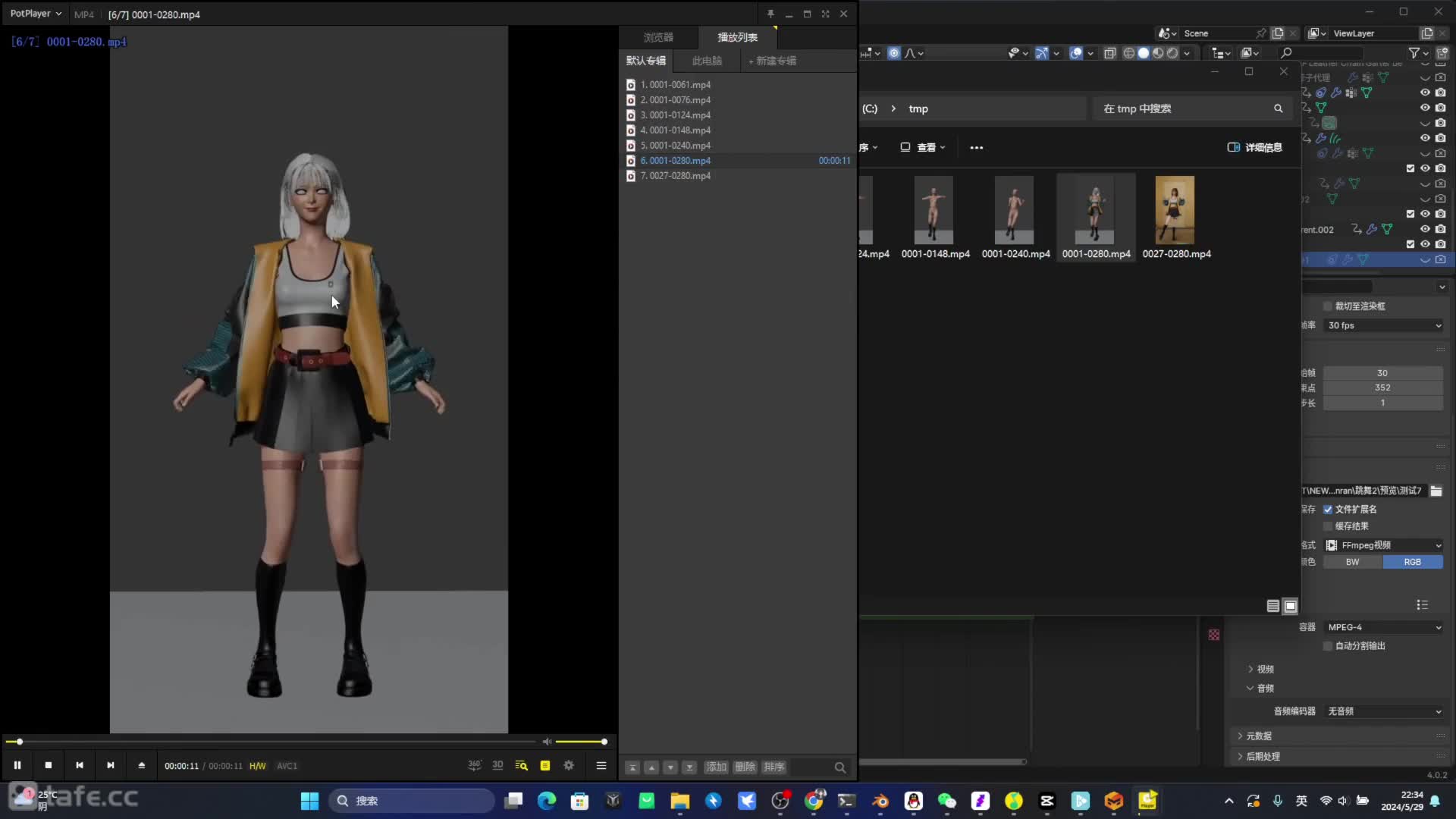This screenshot has width=1456, height=819.
Task: Select BW color mode in Blender output
Action: tap(1353, 562)
